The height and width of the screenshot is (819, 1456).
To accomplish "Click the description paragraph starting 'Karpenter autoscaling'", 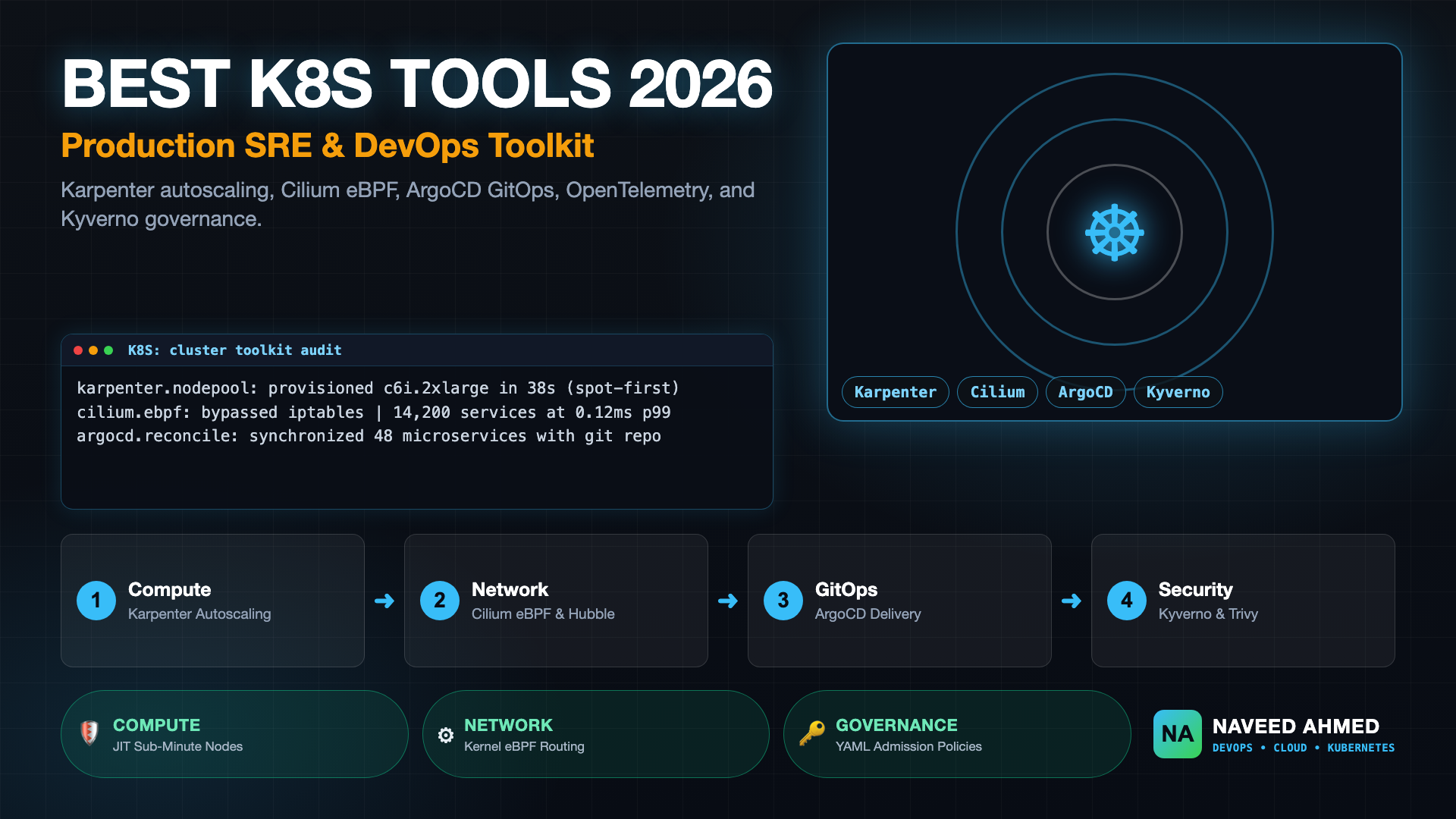I will click(407, 204).
